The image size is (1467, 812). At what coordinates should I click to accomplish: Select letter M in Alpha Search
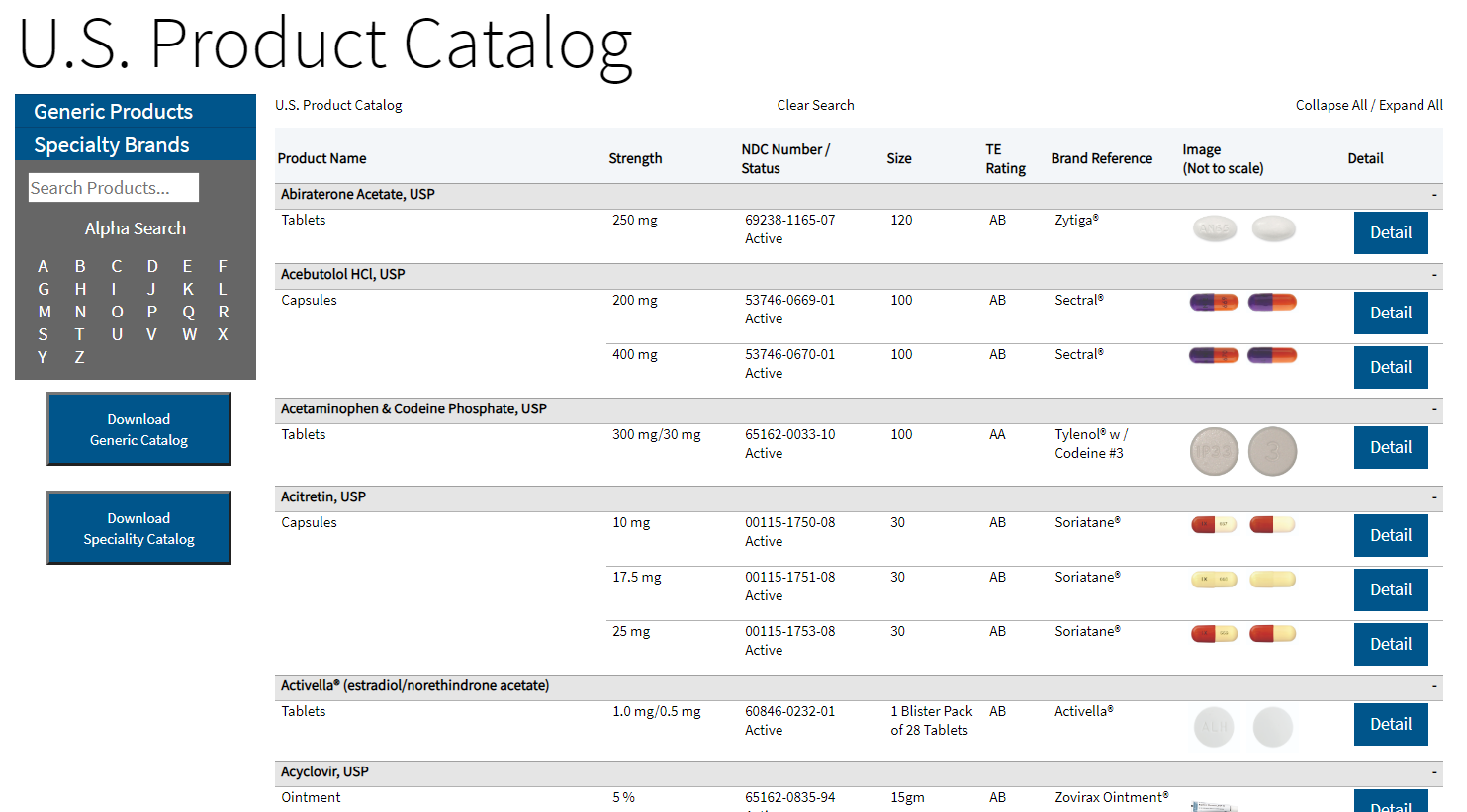coord(43,312)
